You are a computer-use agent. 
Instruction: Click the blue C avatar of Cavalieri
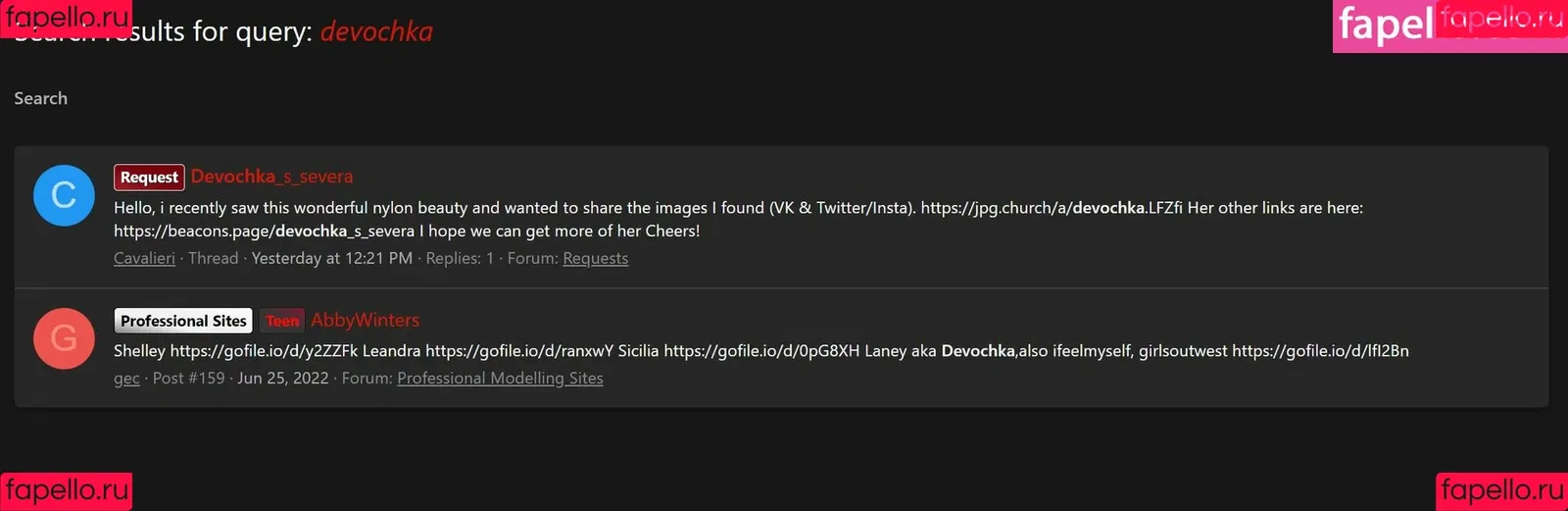point(64,195)
